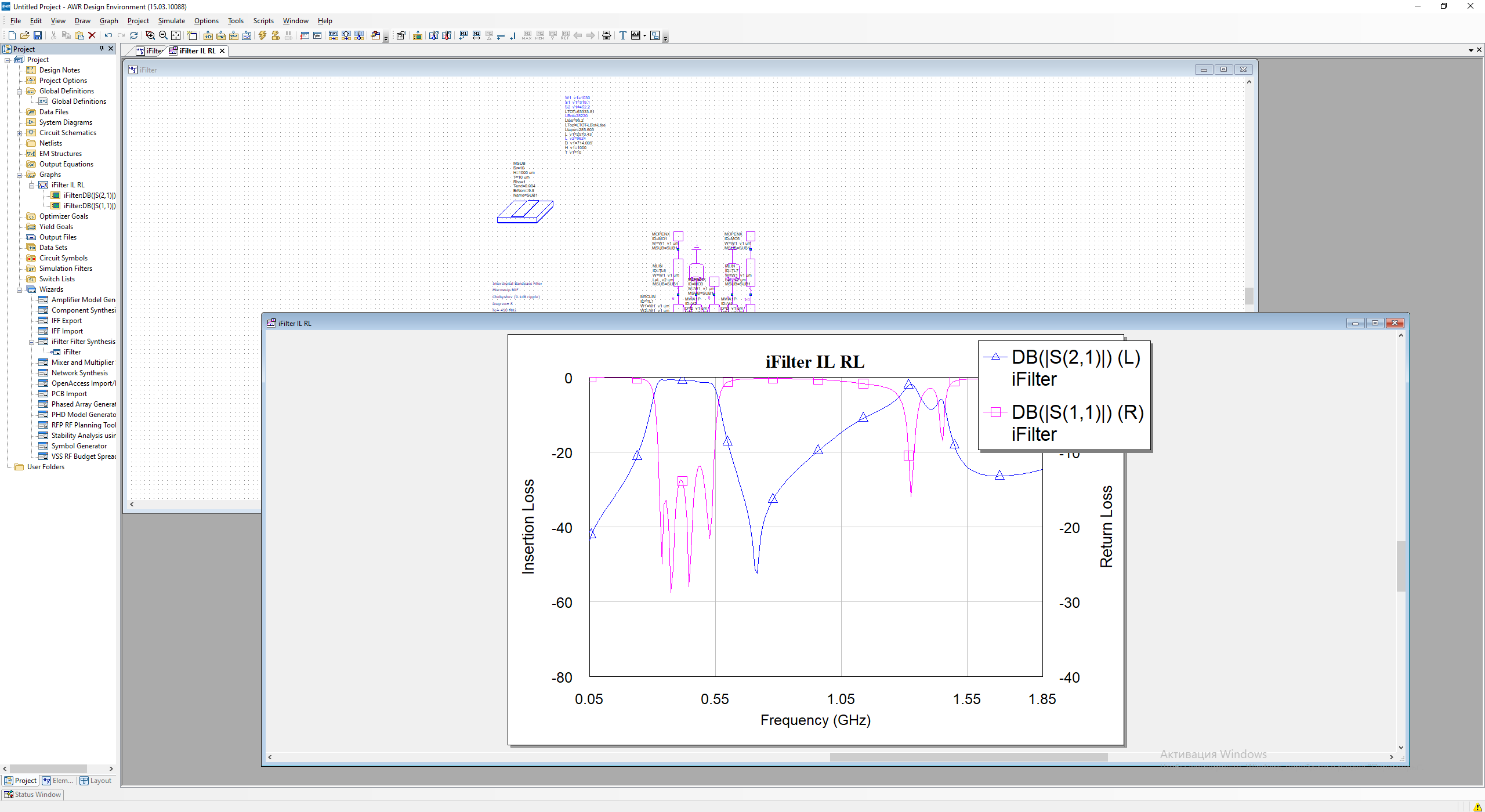1485x812 pixels.
Task: Open the document tab list dropdown arrow
Action: pos(1470,50)
